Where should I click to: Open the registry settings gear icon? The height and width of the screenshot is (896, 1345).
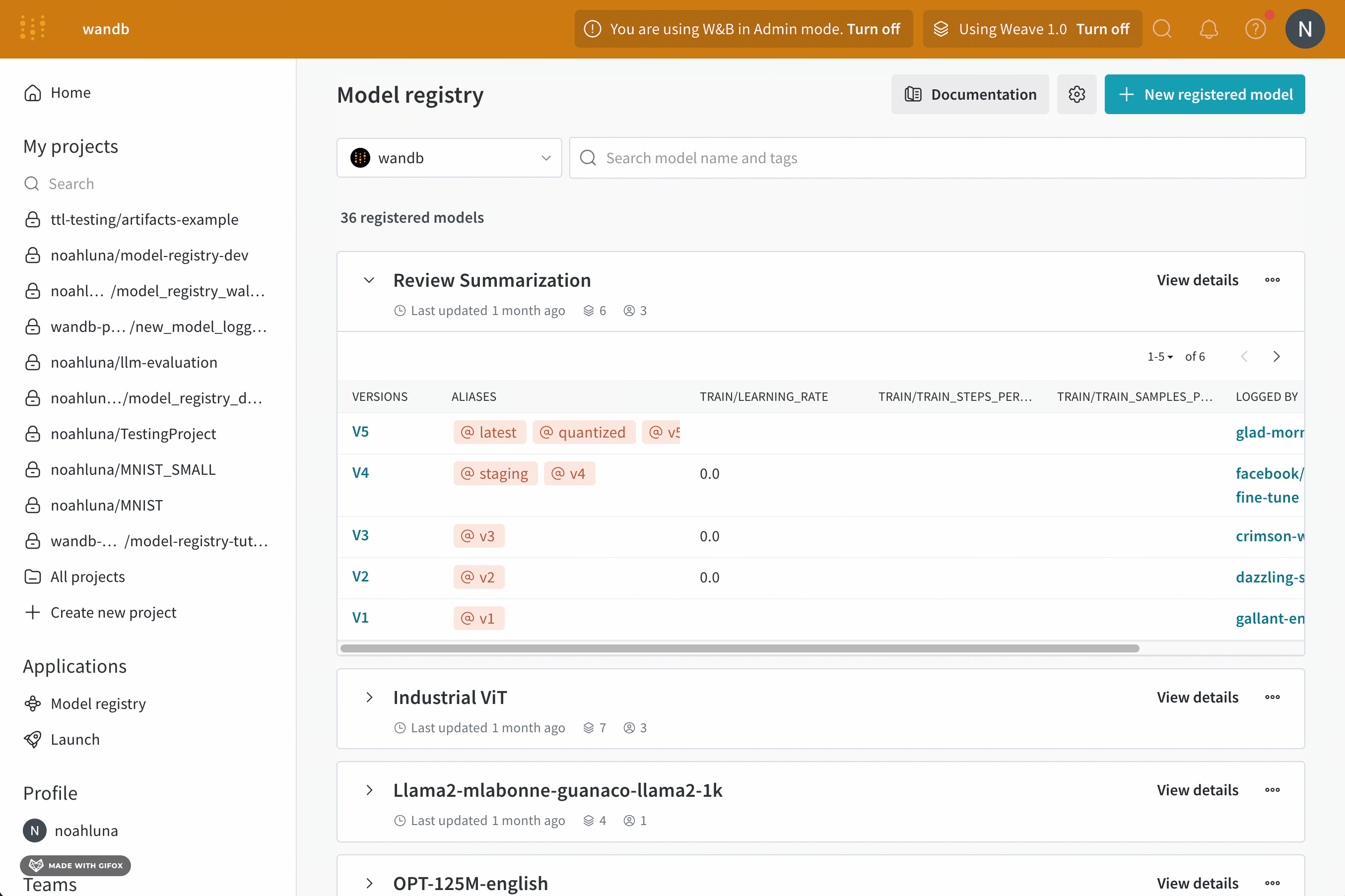click(1076, 94)
